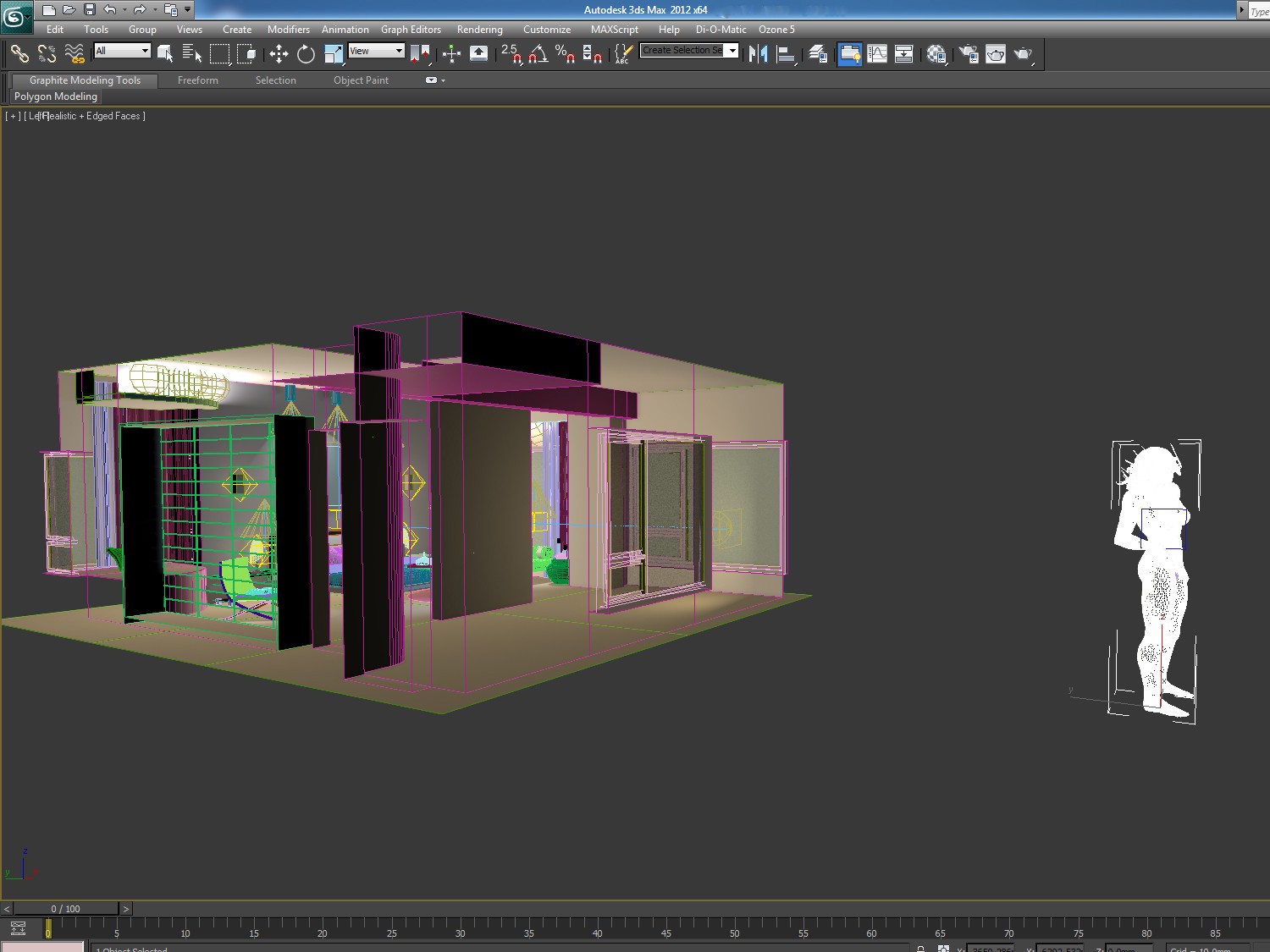
Task: Open the Material Editor
Action: point(936,54)
